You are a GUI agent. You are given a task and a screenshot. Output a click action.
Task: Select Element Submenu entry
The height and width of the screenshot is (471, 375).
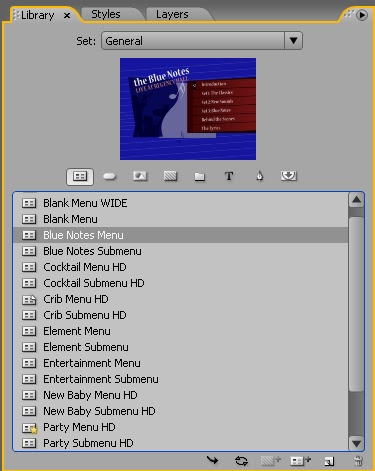(181, 347)
